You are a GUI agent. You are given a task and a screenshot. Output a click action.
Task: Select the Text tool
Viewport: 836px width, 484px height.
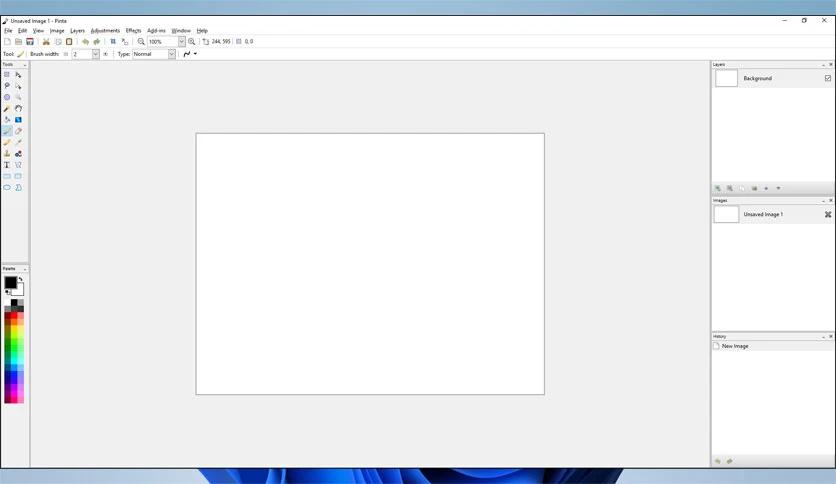click(7, 165)
